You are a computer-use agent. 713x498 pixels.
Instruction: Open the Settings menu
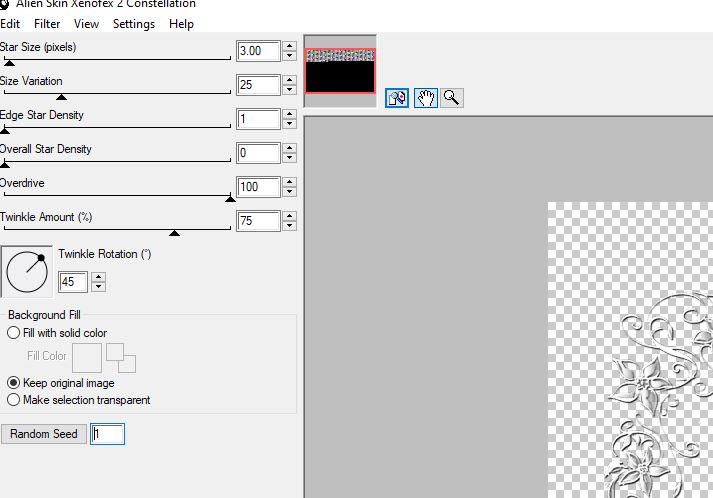point(134,24)
